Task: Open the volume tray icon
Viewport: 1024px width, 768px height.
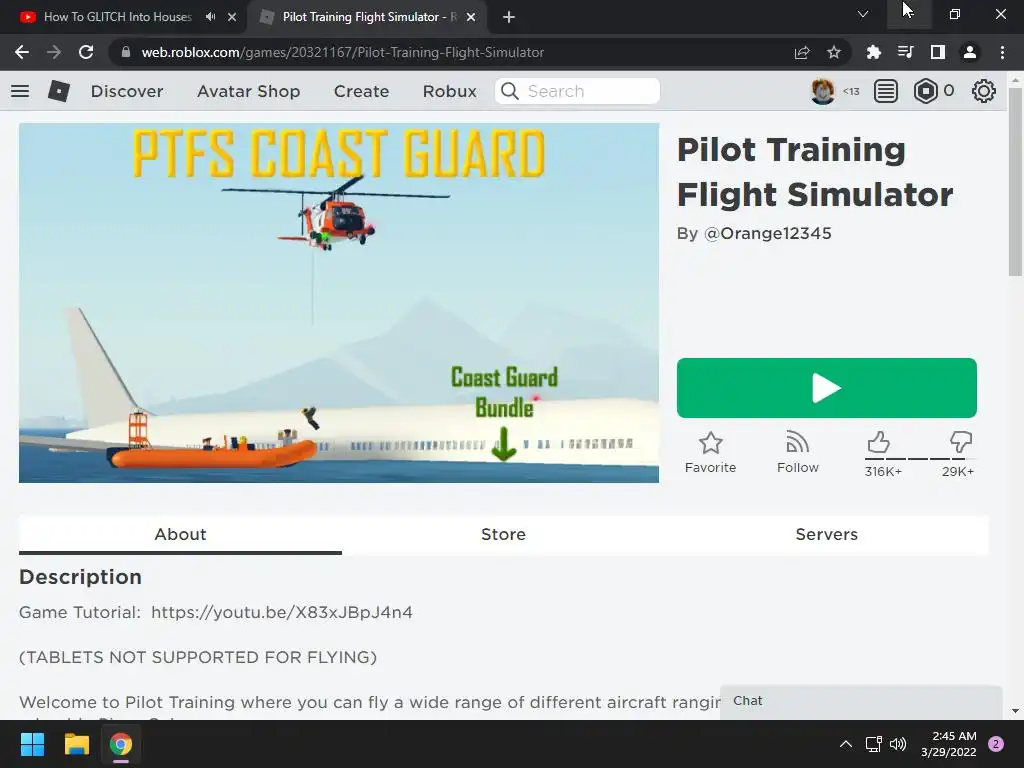Action: click(x=898, y=744)
